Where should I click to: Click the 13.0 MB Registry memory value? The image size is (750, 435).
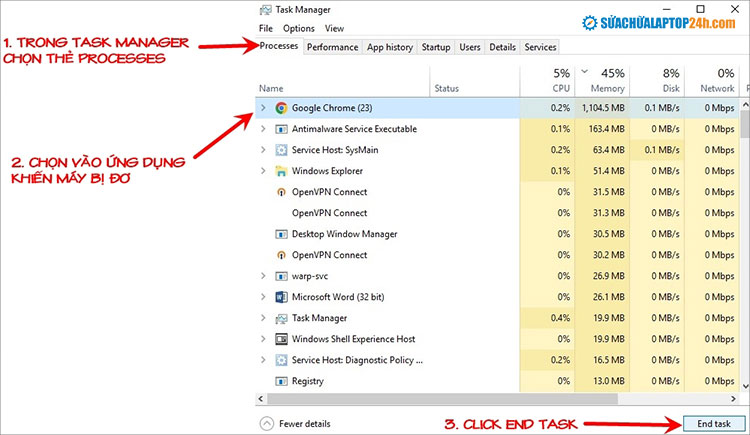point(609,381)
